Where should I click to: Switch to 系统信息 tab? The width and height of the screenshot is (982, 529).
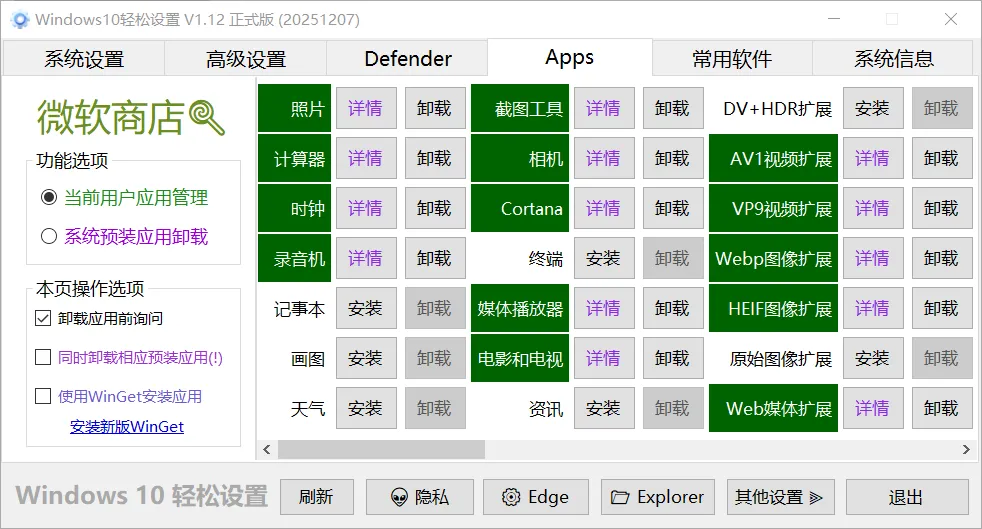(x=894, y=59)
